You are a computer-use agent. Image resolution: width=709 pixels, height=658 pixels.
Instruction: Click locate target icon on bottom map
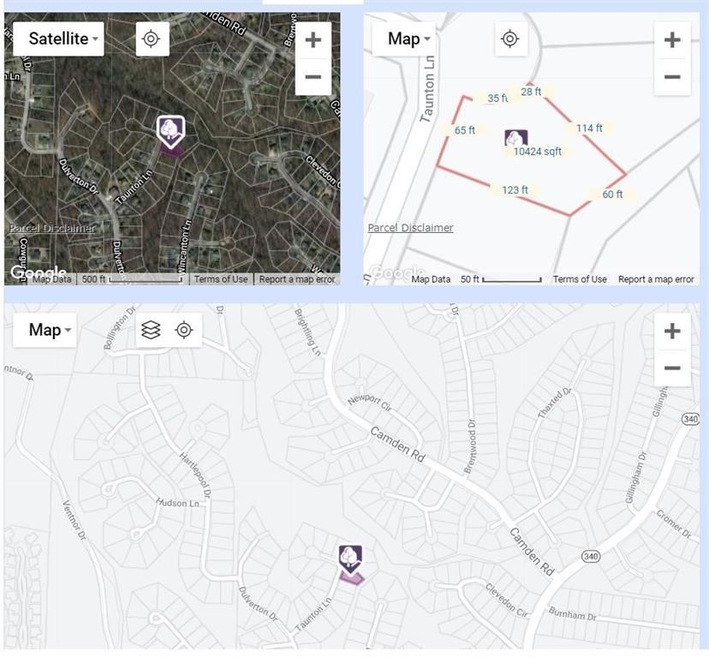point(183,330)
